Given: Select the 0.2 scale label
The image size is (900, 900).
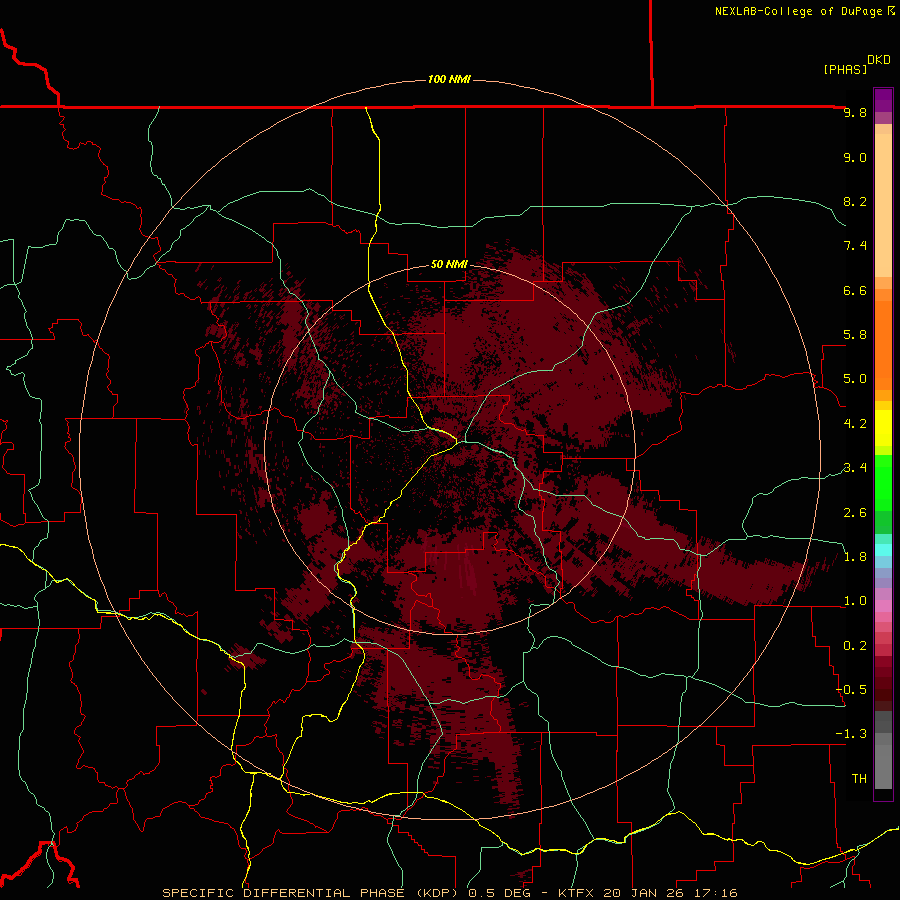Looking at the screenshot, I should click(x=855, y=646).
